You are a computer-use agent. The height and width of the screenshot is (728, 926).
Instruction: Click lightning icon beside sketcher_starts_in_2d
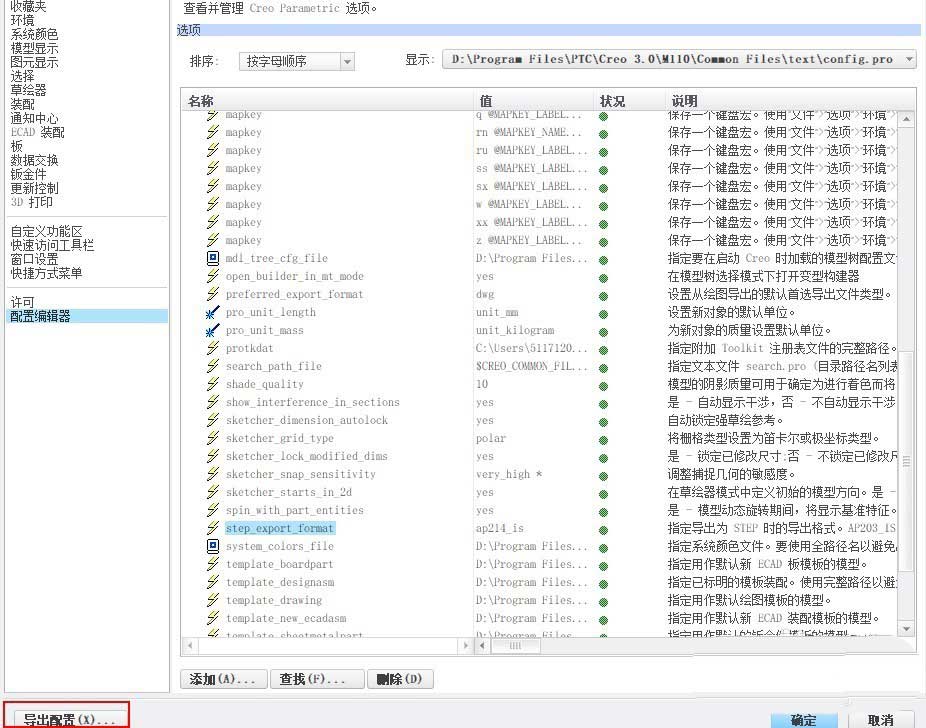pos(213,492)
